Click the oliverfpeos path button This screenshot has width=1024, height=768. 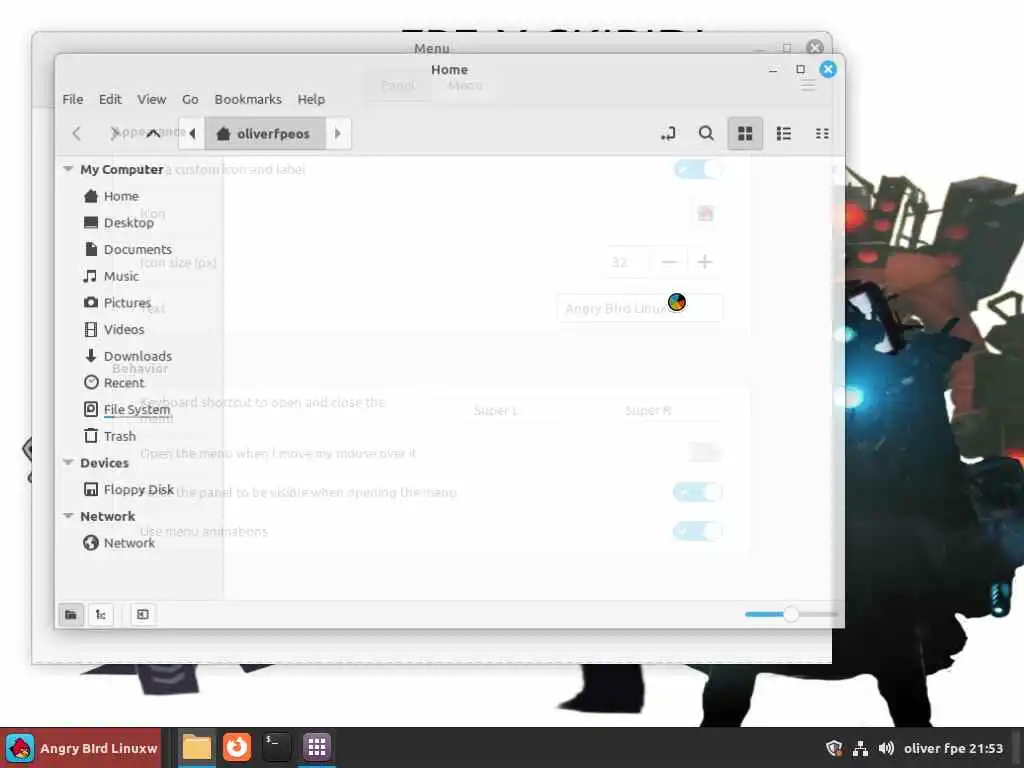[264, 133]
